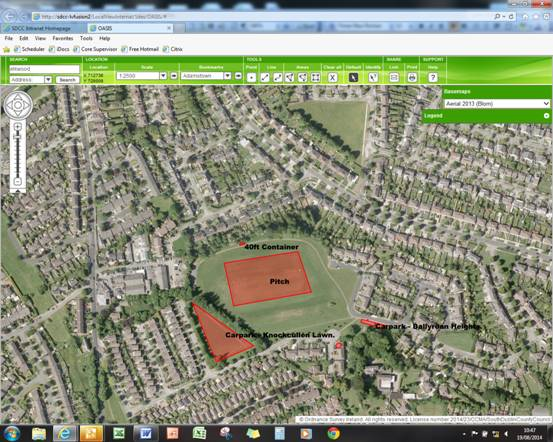
Task: Click browser Back arrow button
Action: [x=10, y=16]
